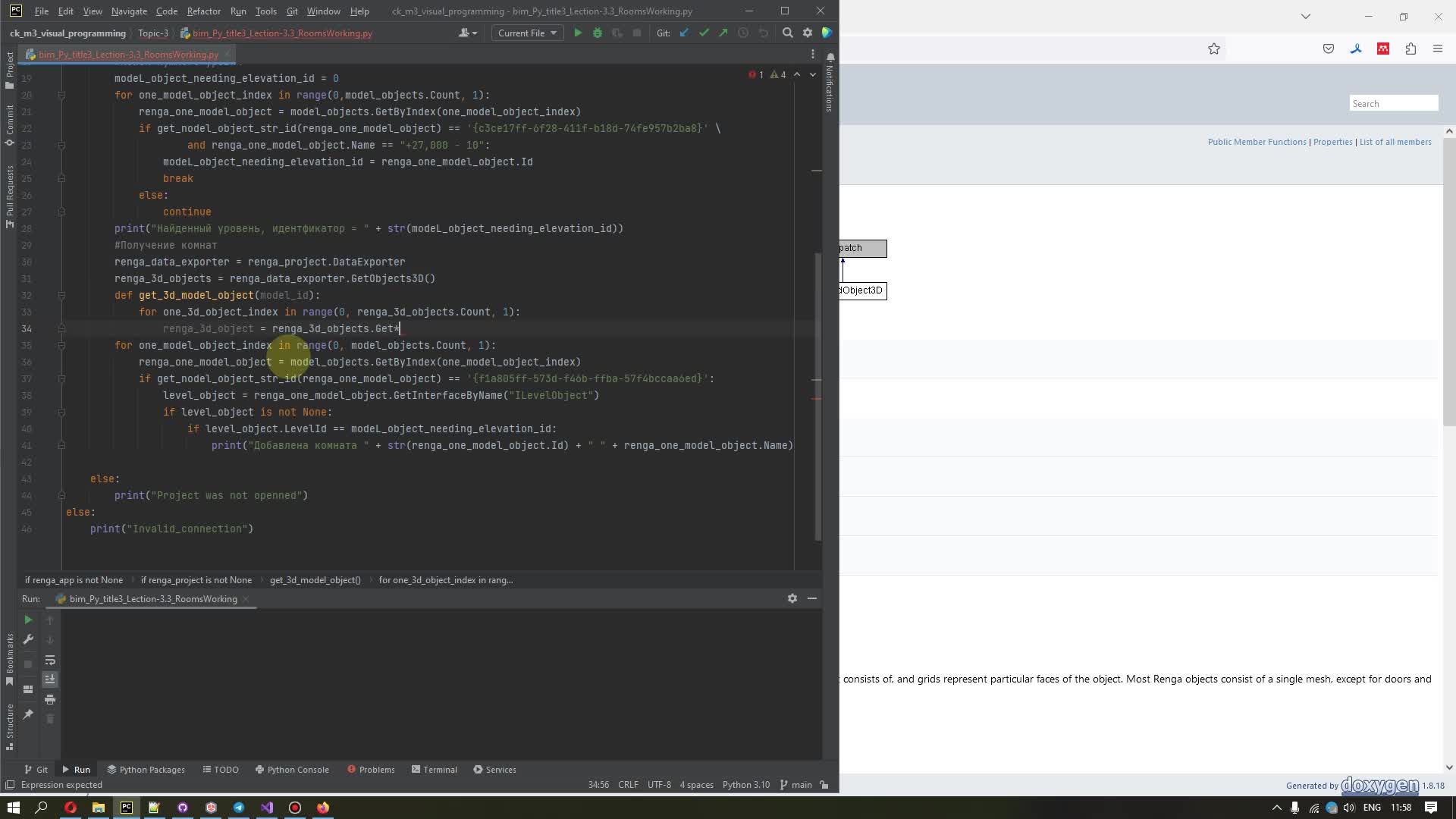Open IDE settings gear in toolbar
Image resolution: width=1456 pixels, height=819 pixels.
tap(808, 33)
